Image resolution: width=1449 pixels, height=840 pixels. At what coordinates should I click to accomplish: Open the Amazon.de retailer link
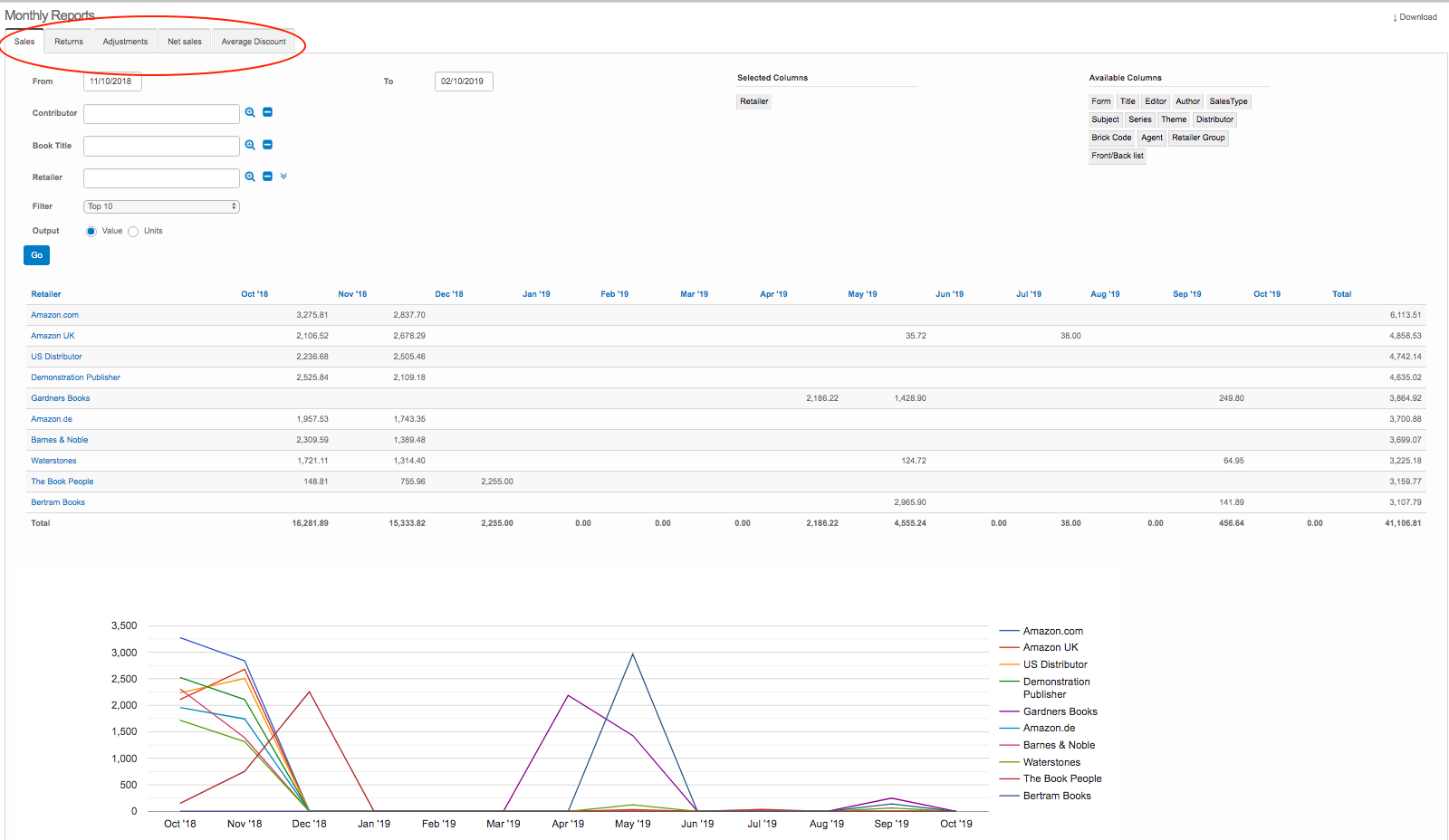click(x=52, y=419)
